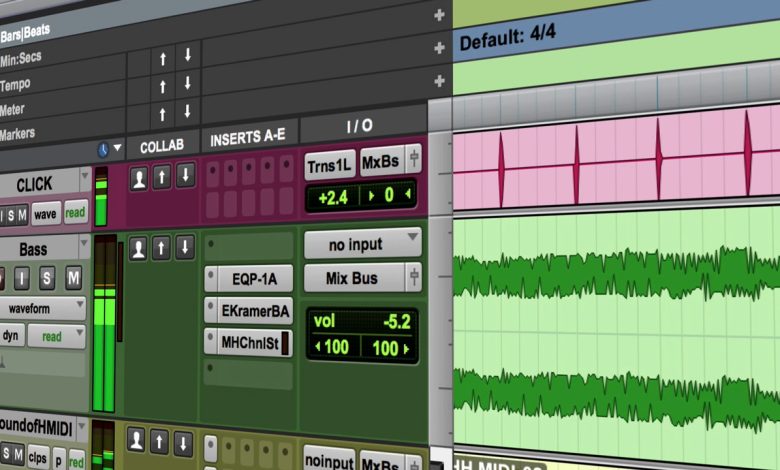This screenshot has height=470, width=780.
Task: Click the blue clock icon above track names
Action: coord(103,150)
